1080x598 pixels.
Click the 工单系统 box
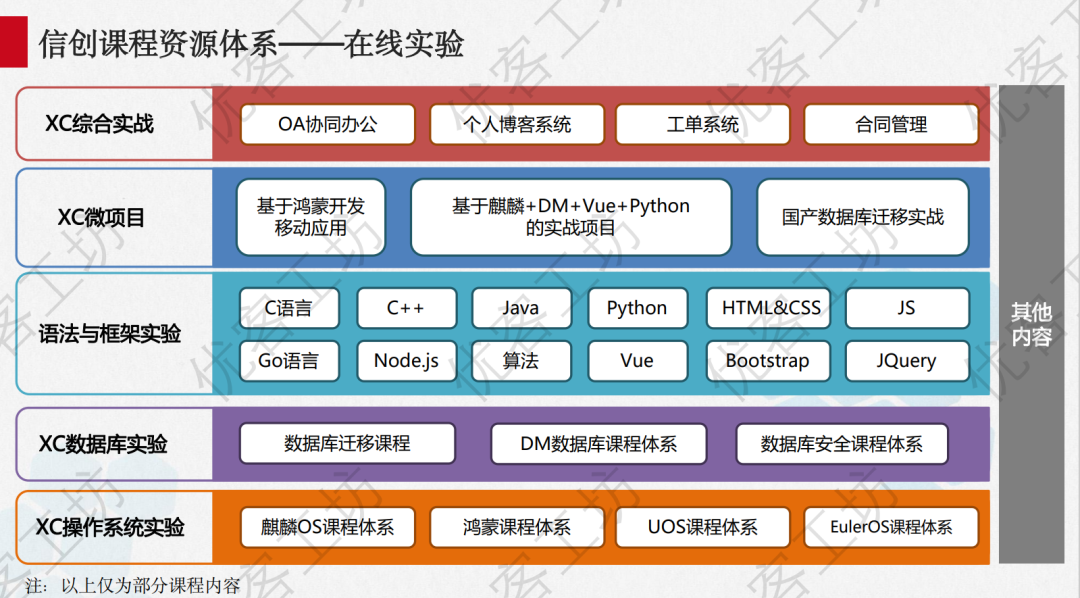coord(703,125)
